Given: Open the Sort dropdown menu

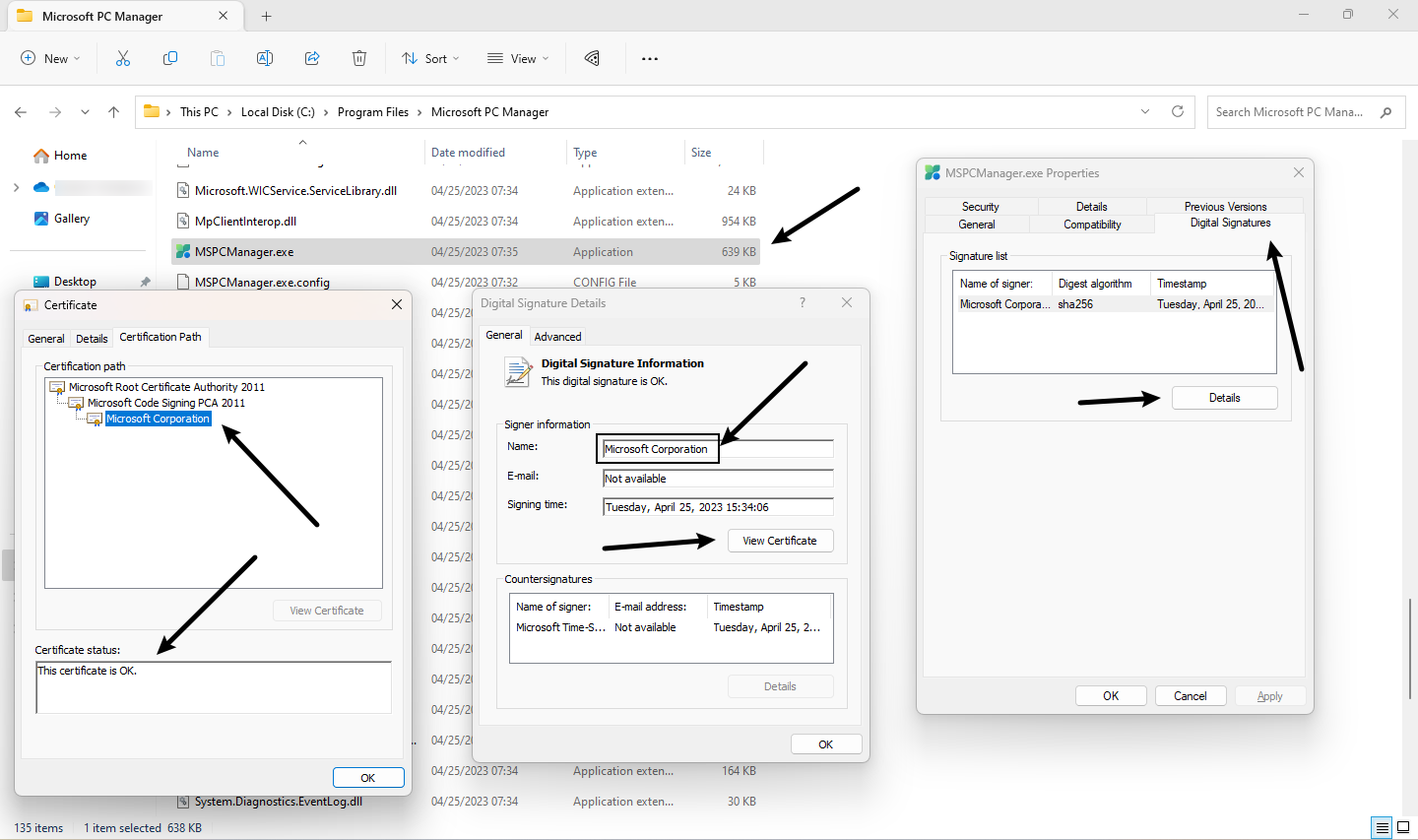Looking at the screenshot, I should coord(430,59).
